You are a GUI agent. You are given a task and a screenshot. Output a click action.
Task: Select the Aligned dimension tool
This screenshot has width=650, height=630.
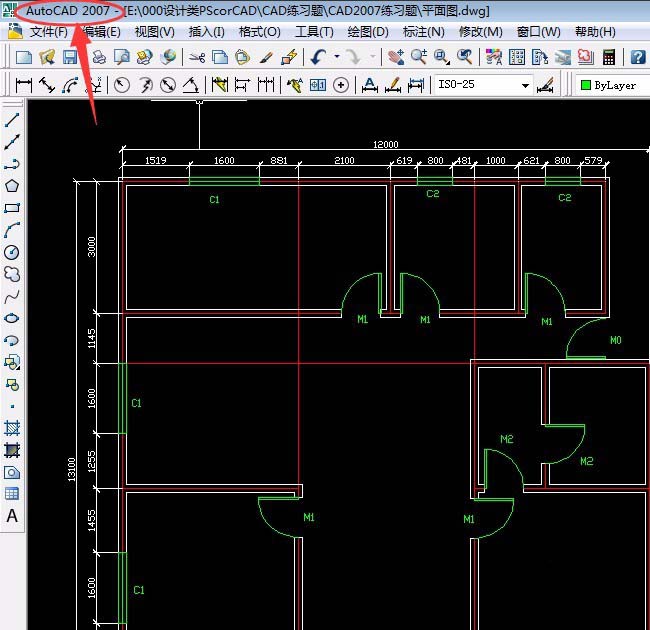click(x=47, y=85)
